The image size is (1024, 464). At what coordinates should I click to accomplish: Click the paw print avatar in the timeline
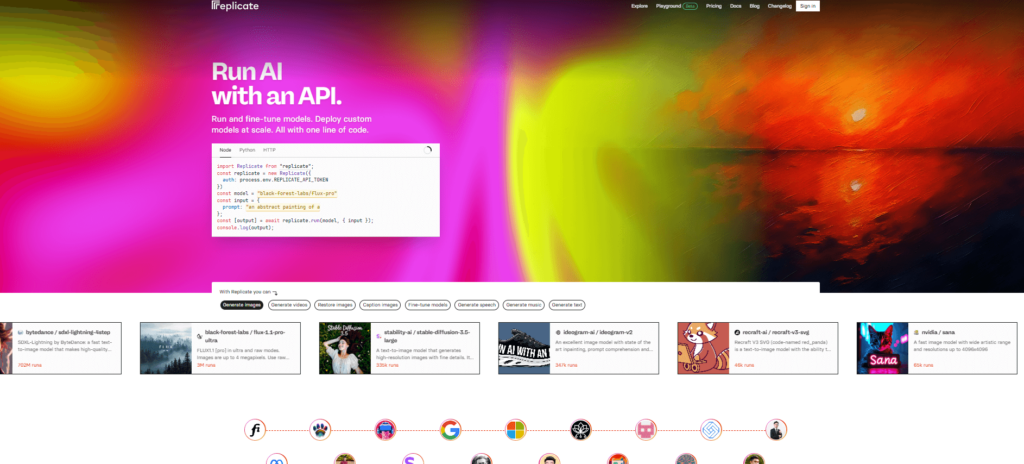pos(320,430)
